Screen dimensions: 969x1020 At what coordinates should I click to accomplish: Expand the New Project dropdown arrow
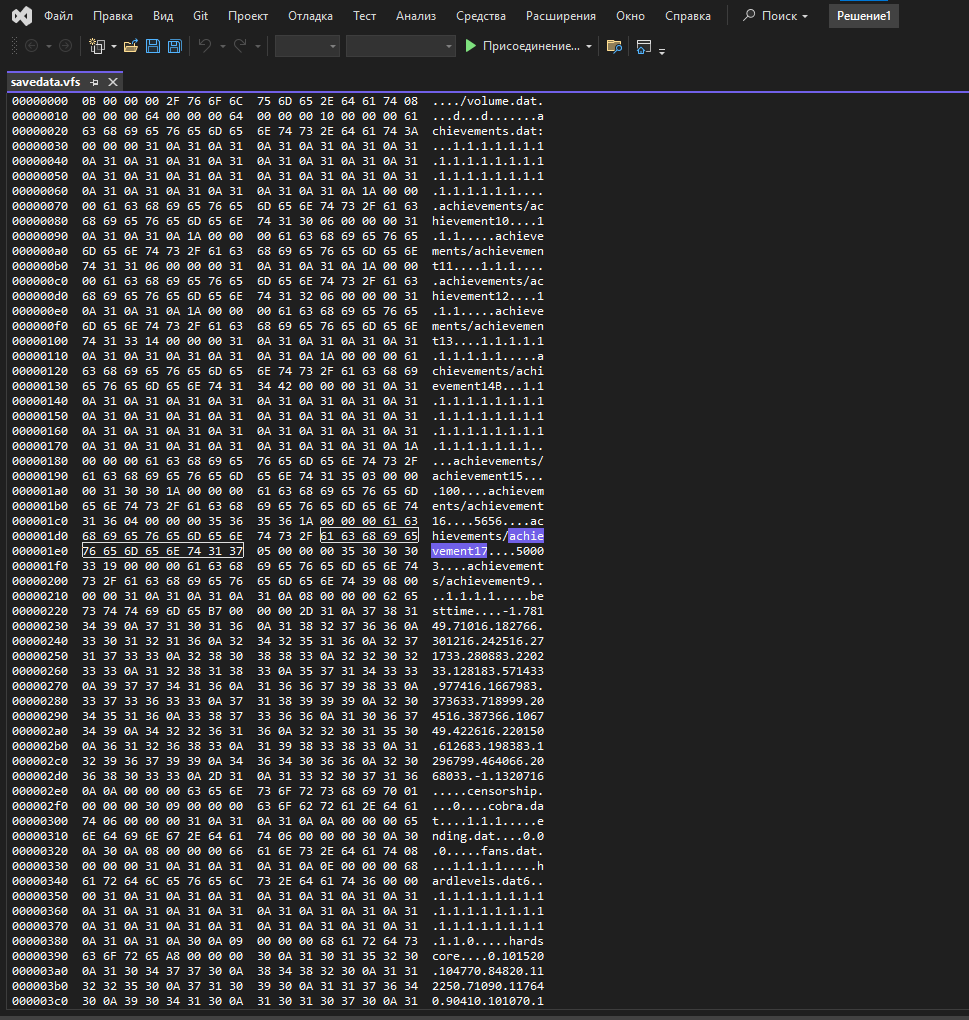pos(114,47)
